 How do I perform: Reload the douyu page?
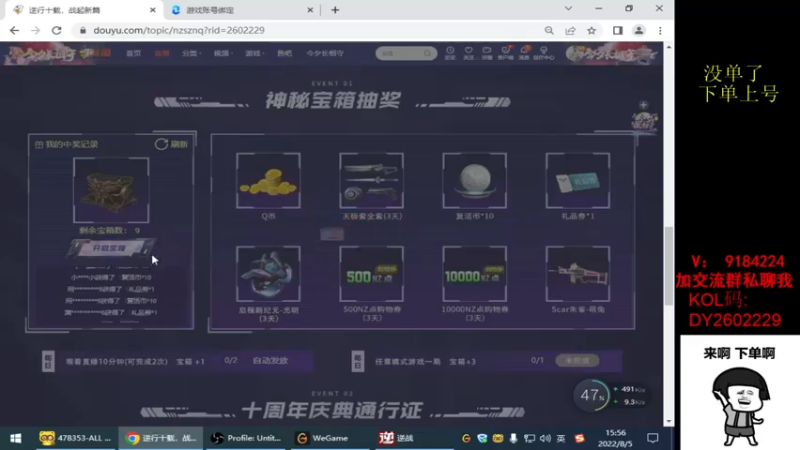(57, 31)
